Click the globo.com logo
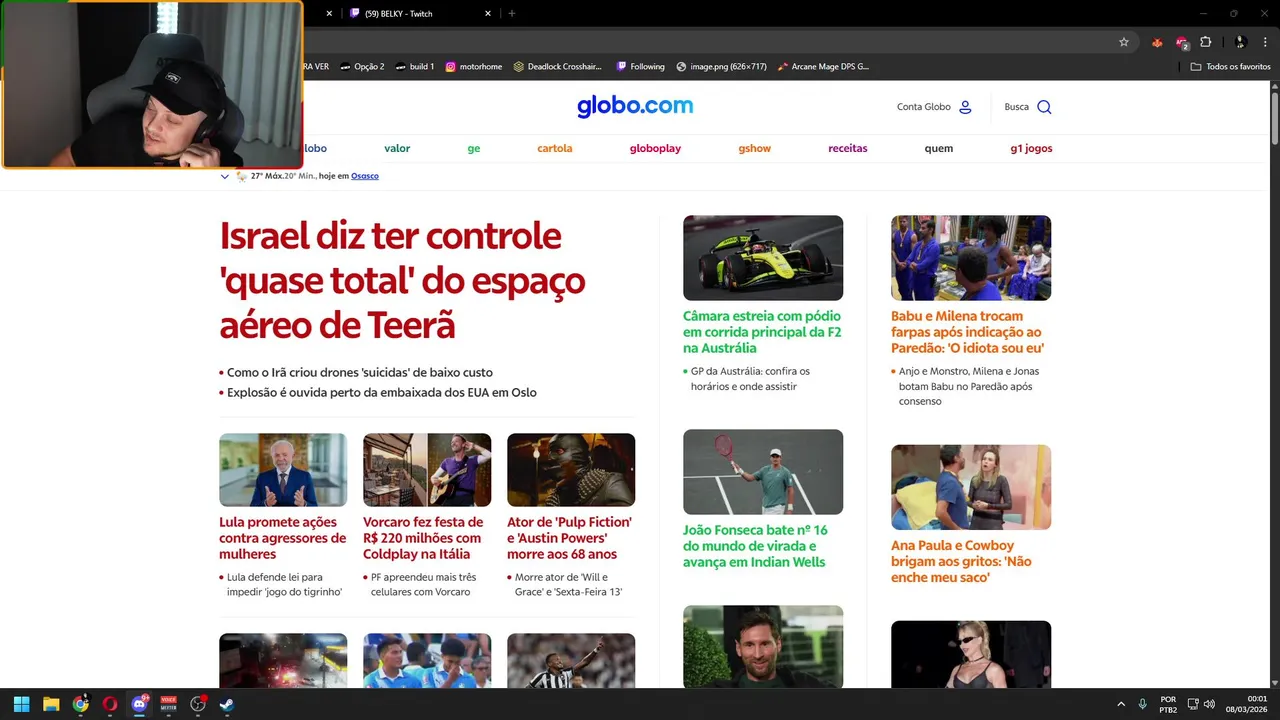Image resolution: width=1280 pixels, height=720 pixels. point(635,106)
